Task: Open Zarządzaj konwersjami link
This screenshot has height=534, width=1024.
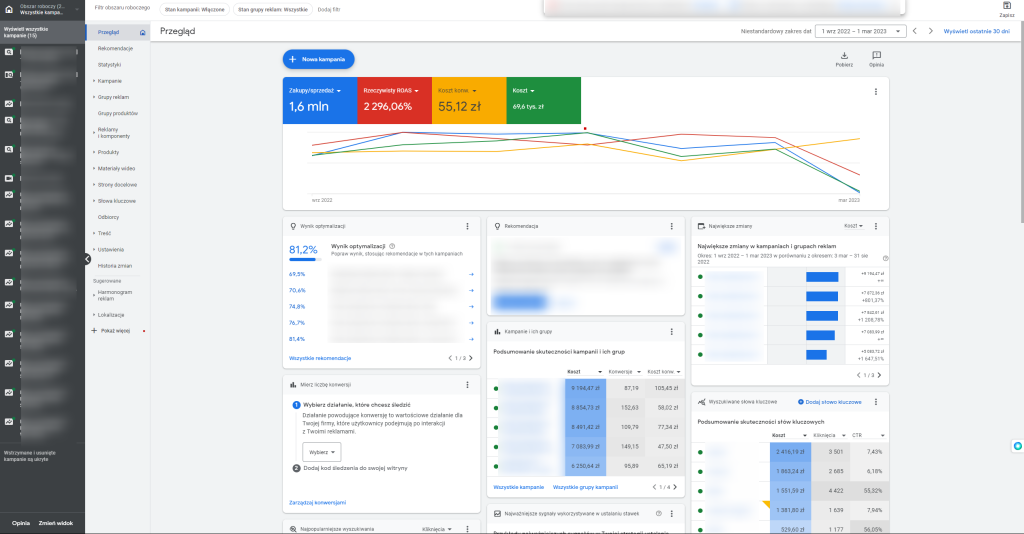Action: click(x=317, y=503)
